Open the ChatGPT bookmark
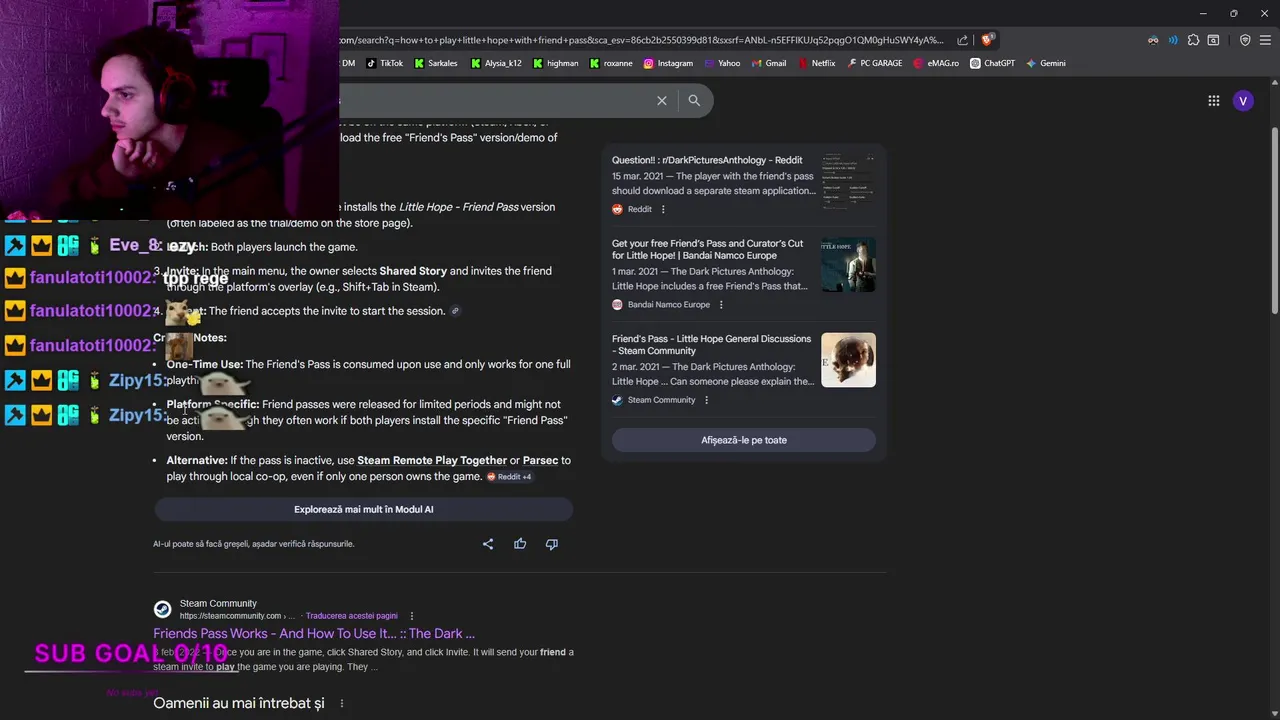 [992, 63]
